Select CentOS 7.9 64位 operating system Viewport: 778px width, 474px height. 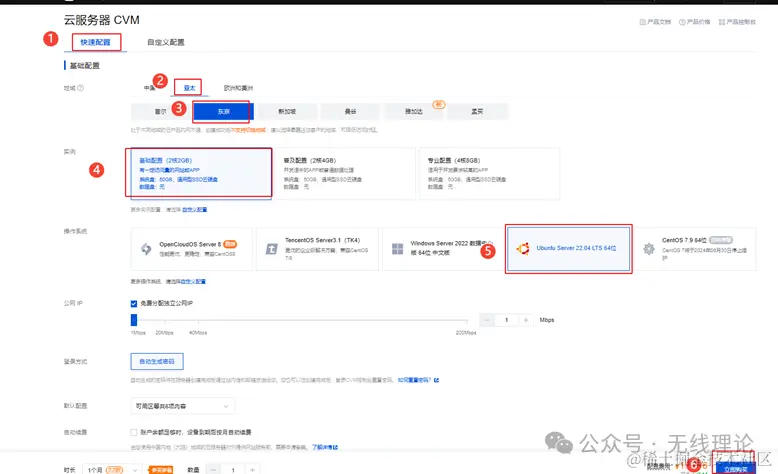[x=695, y=249]
